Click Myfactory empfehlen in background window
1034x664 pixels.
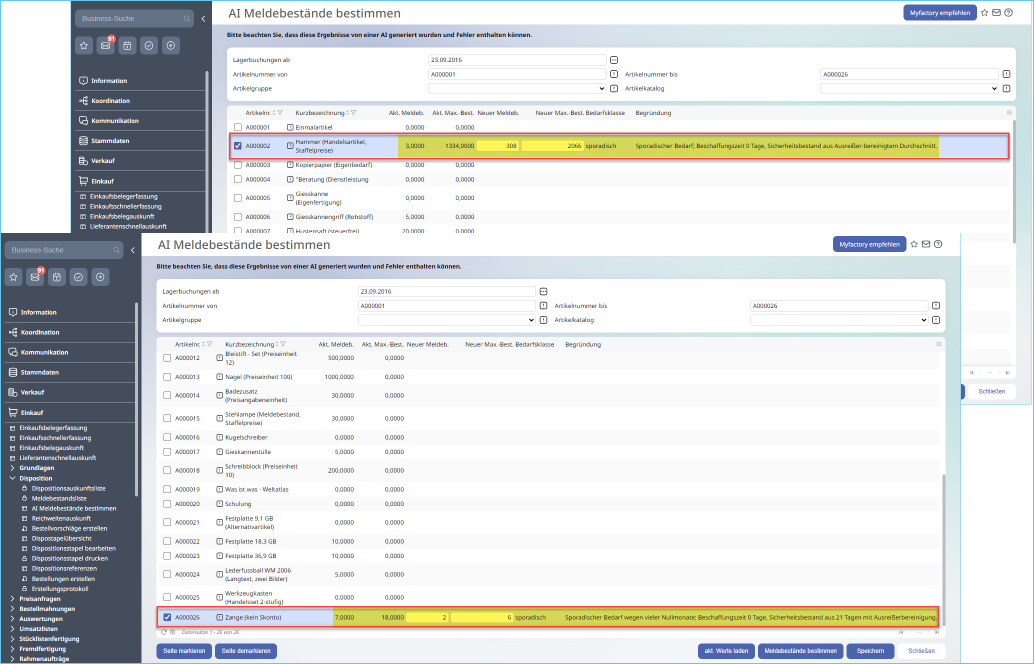(x=940, y=13)
